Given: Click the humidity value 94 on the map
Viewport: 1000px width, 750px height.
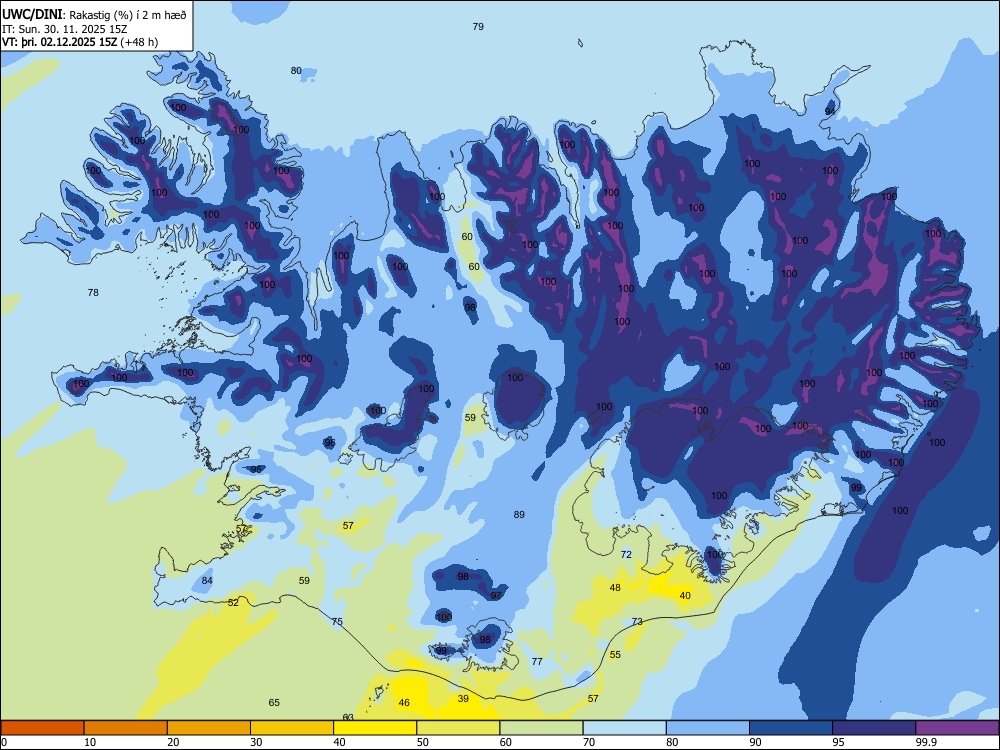Looking at the screenshot, I should click(830, 111).
